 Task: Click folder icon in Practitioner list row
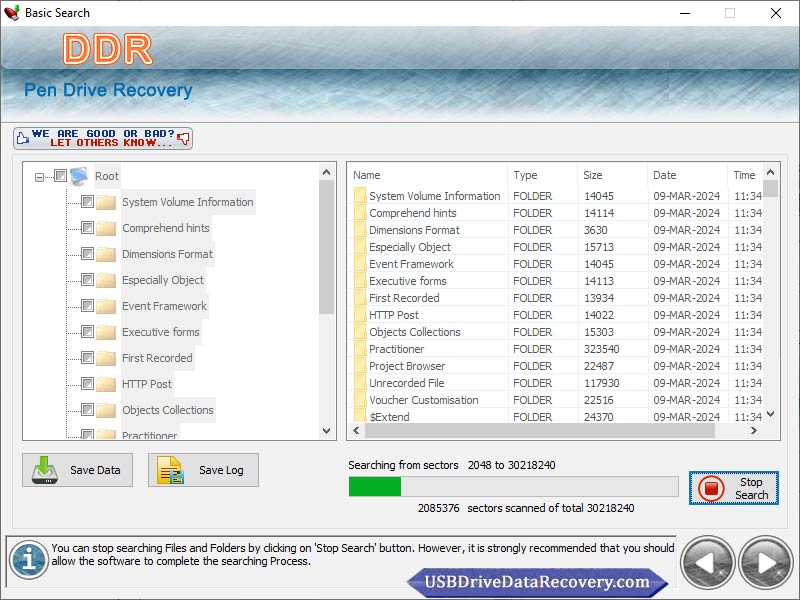pyautogui.click(x=360, y=349)
